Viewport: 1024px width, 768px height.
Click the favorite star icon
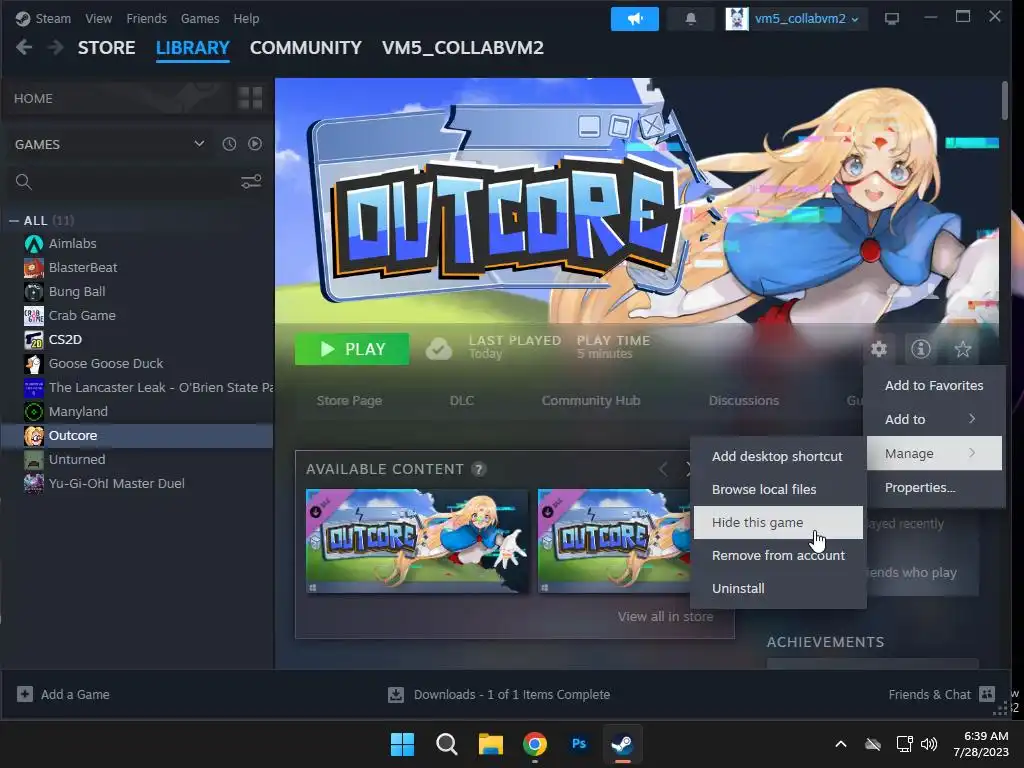coord(963,349)
